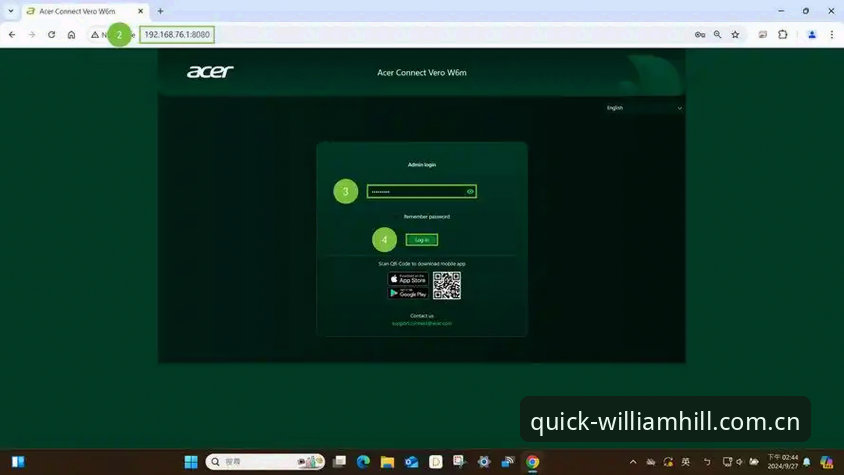Expand the tab search dropdown arrow

coord(11,11)
